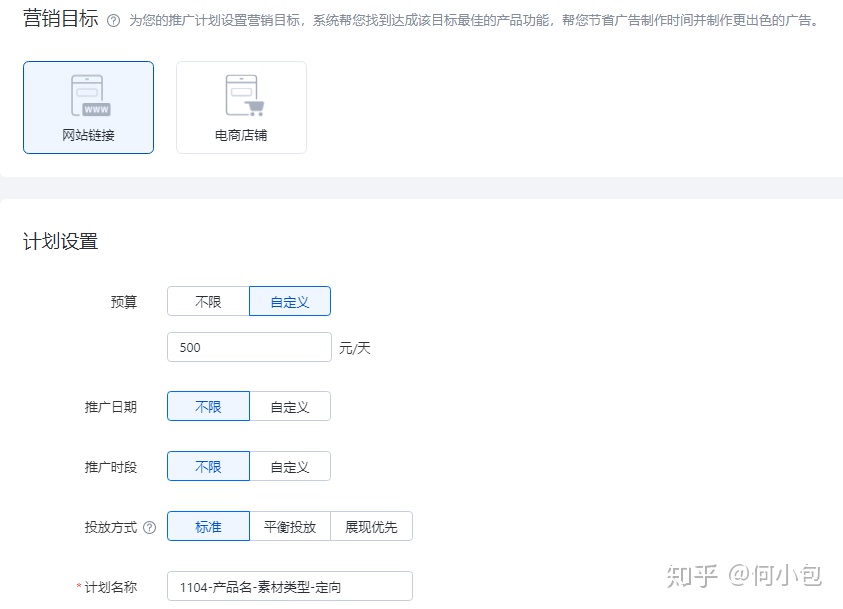This screenshot has height=609, width=843.
Task: Click the 推广时段 field label
Action: tap(111, 467)
